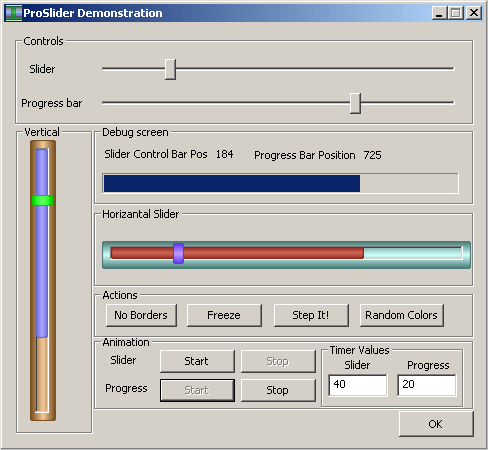
Task: Click the Slider control thumb in Controls
Action: click(x=170, y=69)
